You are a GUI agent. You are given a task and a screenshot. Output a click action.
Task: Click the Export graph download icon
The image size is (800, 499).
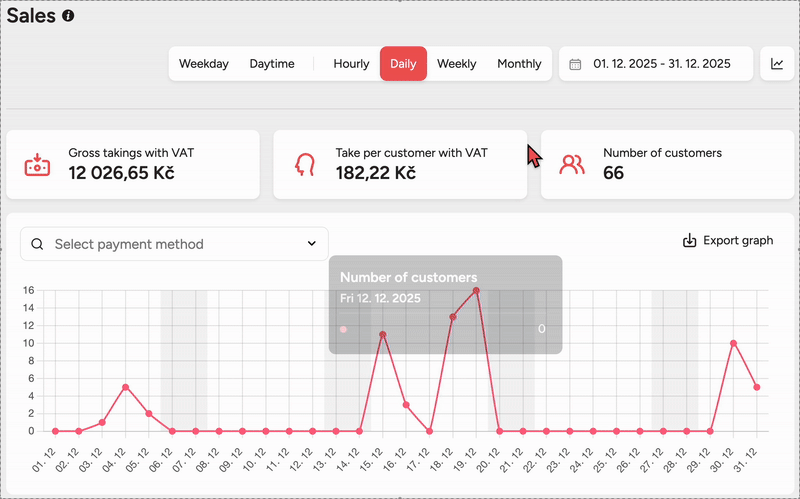click(689, 241)
